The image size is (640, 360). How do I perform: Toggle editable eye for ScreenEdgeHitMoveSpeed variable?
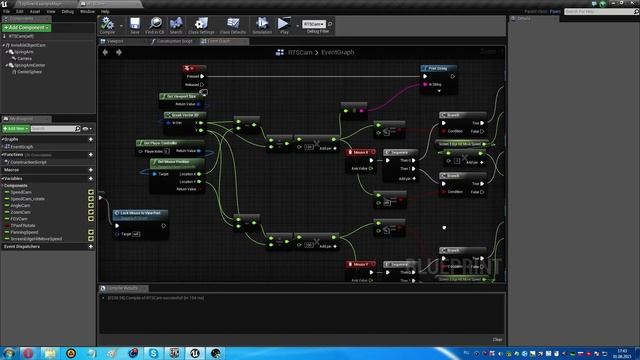[x=91, y=239]
